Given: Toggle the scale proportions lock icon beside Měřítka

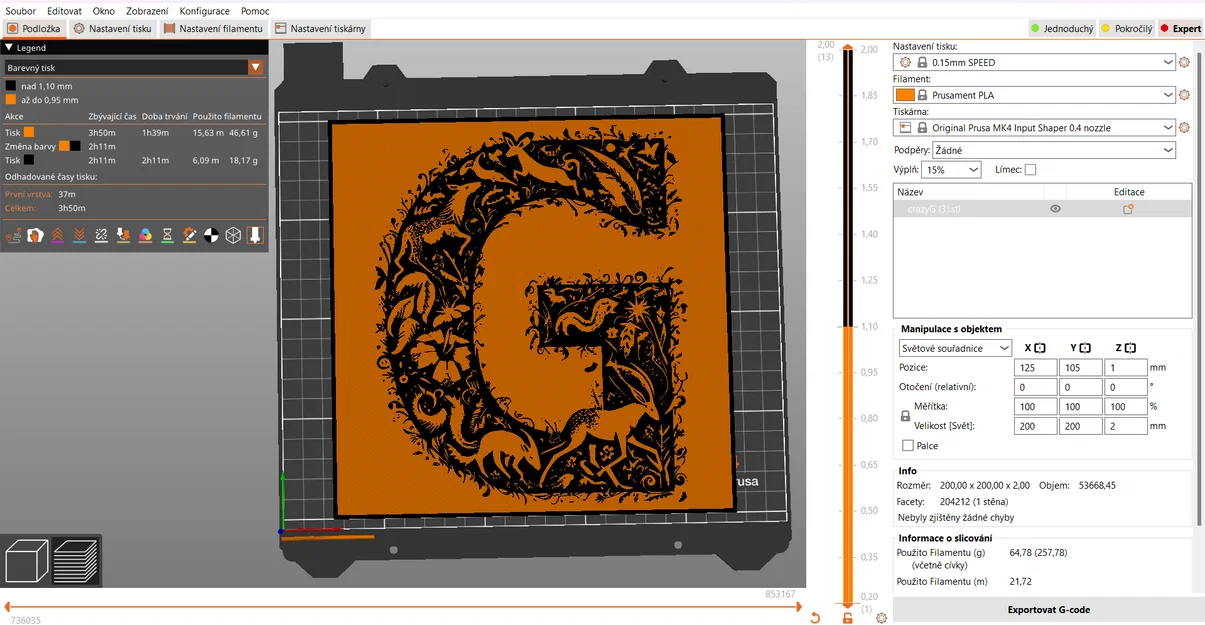Looking at the screenshot, I should [905, 416].
